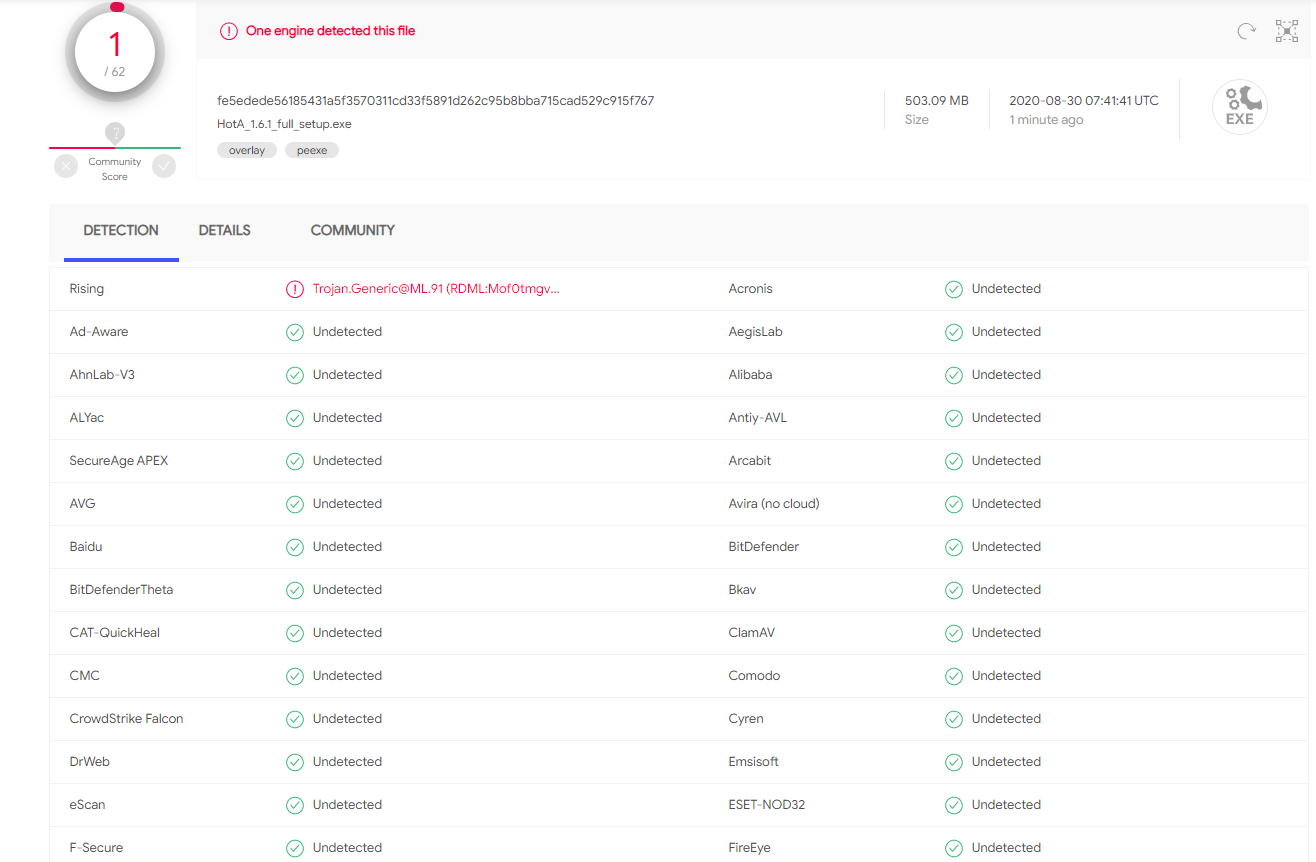Screen dimensions: 1316x862
Task: Click the overlay tag
Action: click(x=247, y=150)
